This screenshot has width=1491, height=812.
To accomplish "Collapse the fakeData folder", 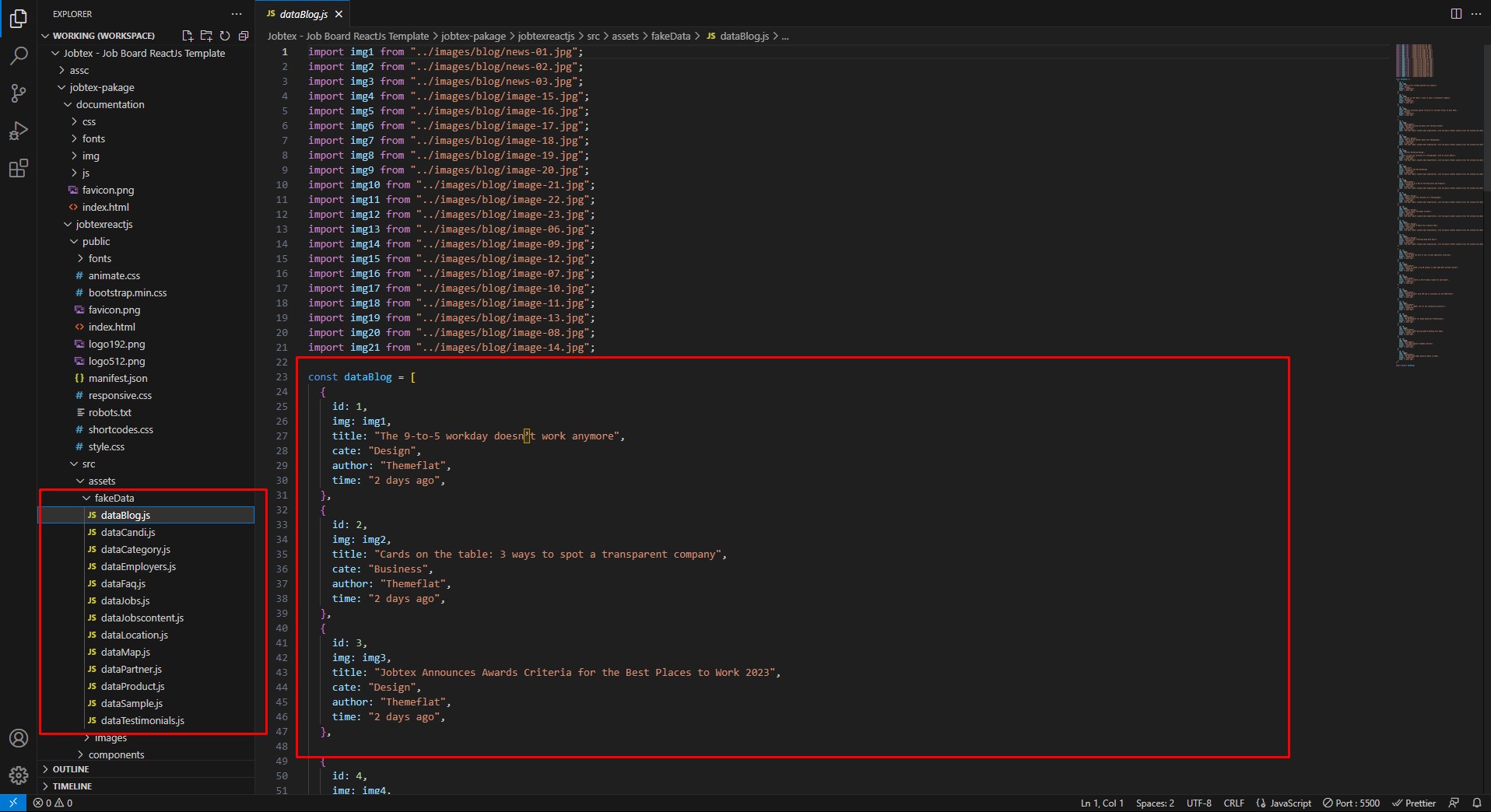I will click(x=114, y=498).
